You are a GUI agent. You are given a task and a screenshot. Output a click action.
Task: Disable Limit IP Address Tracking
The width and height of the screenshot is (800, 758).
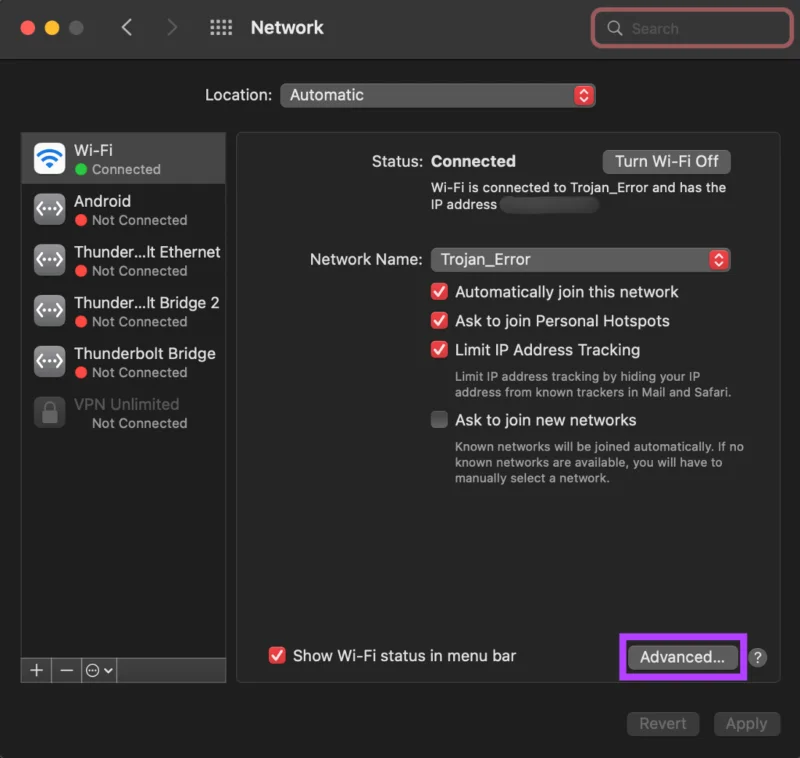tap(439, 350)
